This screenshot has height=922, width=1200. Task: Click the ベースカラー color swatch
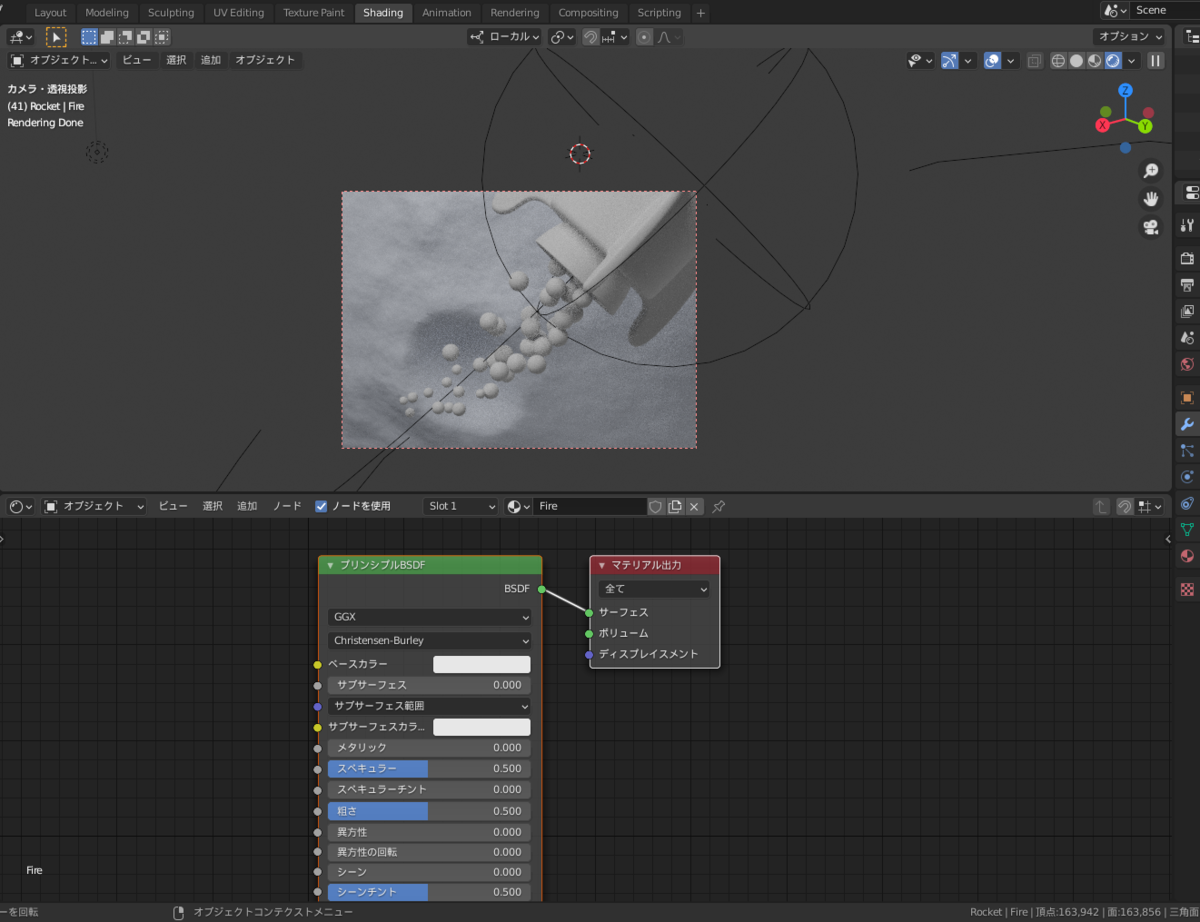point(481,664)
